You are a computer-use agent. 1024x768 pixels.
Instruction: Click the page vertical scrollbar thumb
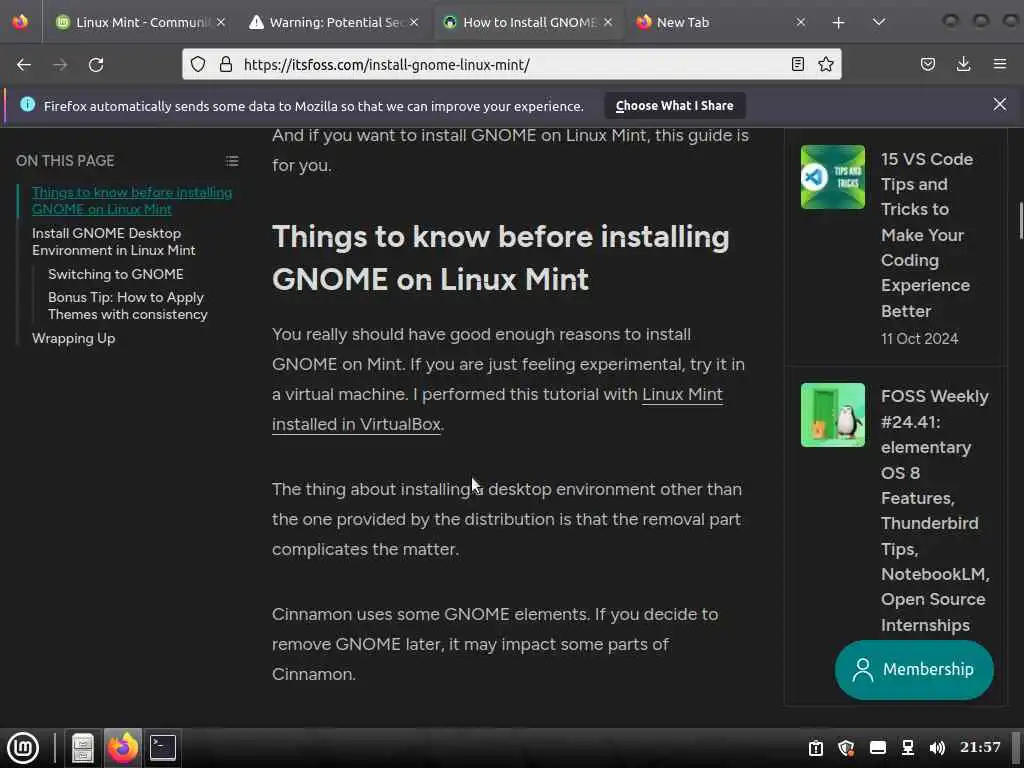coord(1020,221)
